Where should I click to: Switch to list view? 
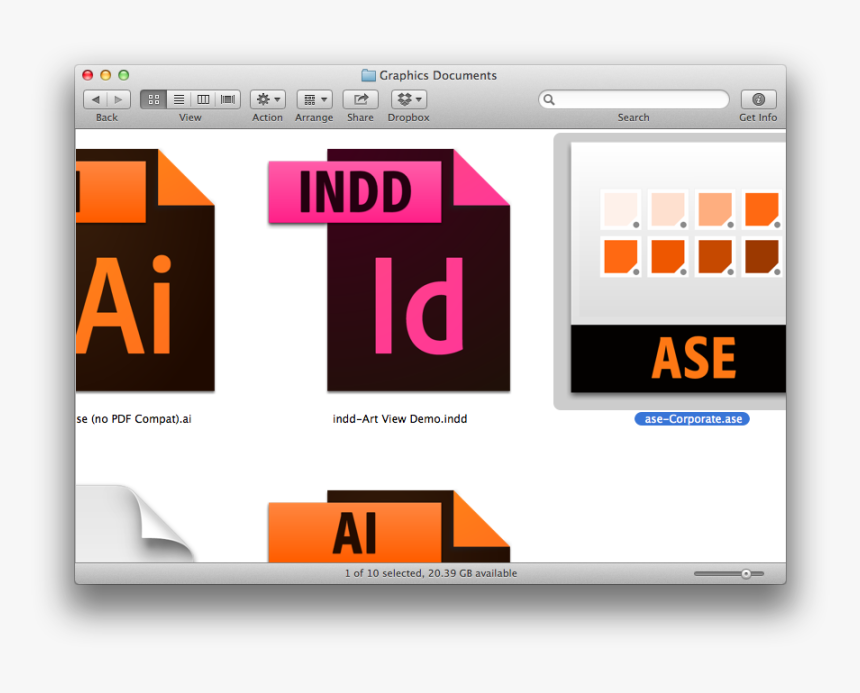[178, 99]
